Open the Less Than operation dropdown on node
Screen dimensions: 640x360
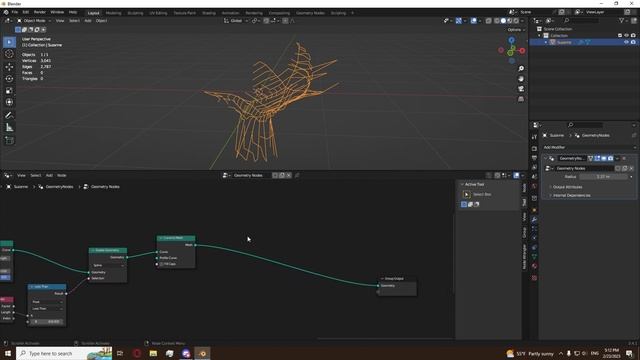47,309
